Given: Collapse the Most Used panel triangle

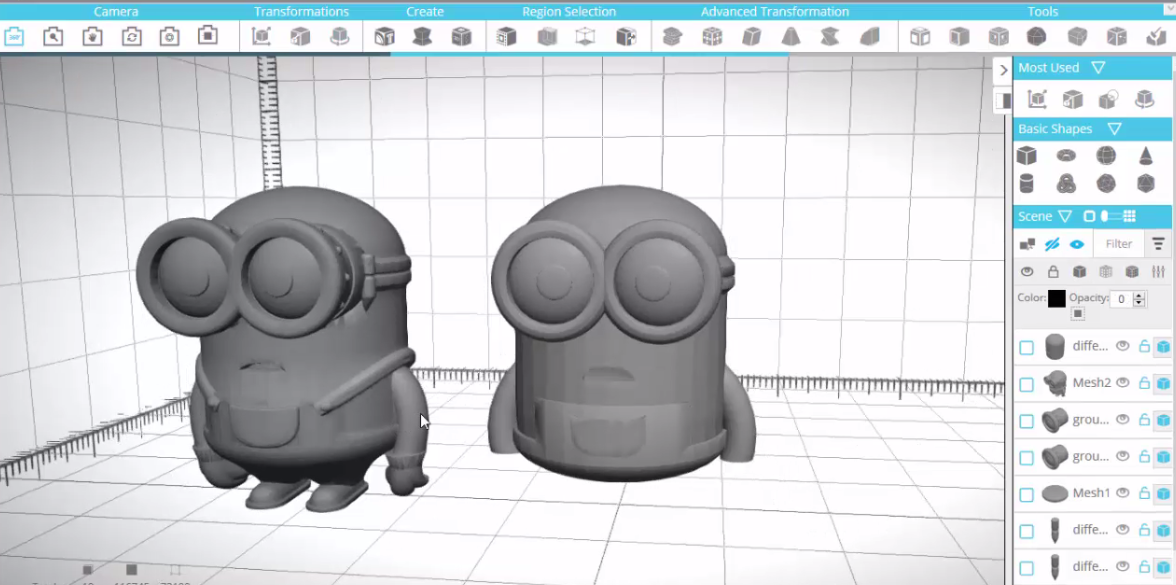Looking at the screenshot, I should tap(1098, 68).
